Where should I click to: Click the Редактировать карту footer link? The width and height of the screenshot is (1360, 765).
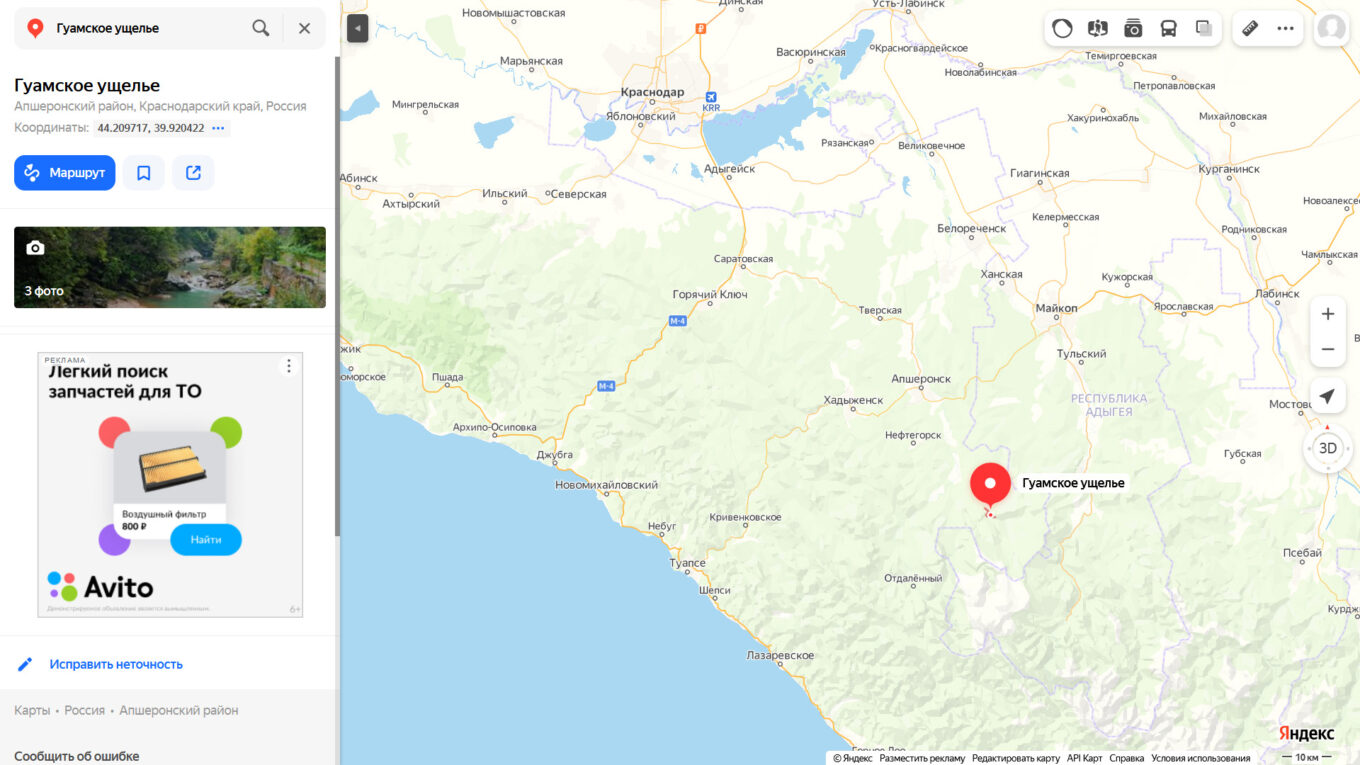click(1016, 758)
